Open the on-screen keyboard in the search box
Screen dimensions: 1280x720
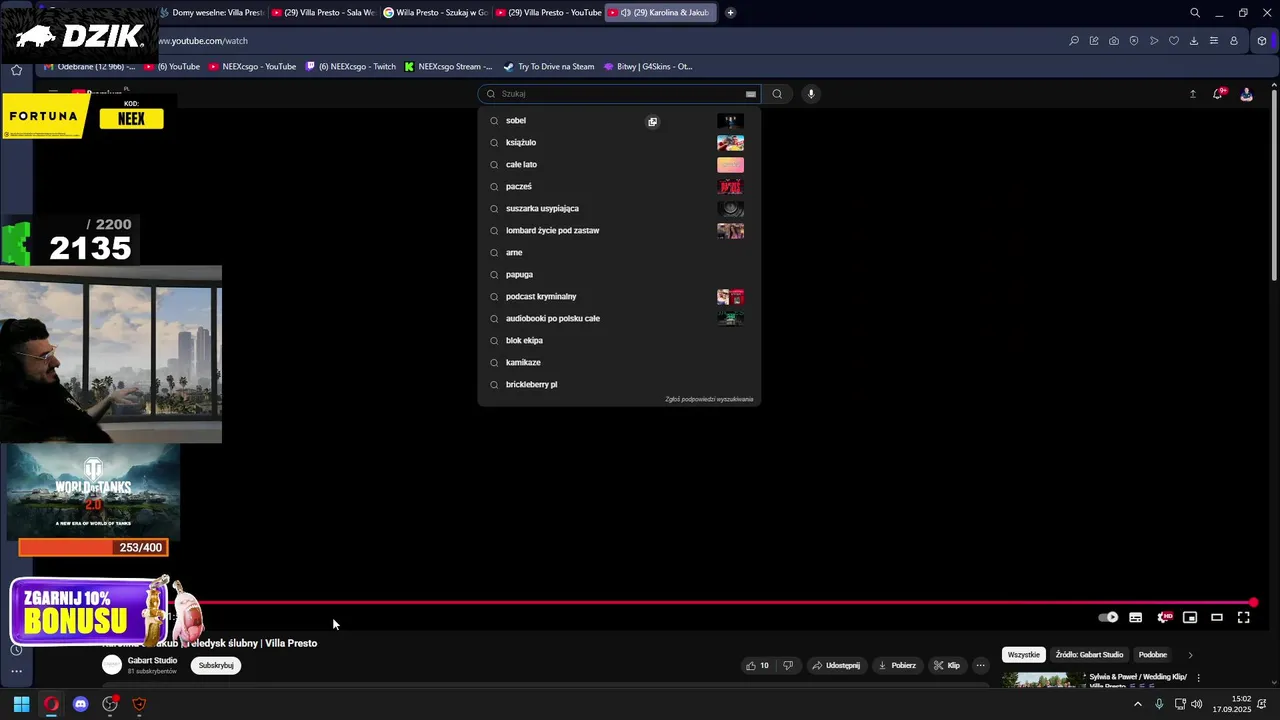750,94
